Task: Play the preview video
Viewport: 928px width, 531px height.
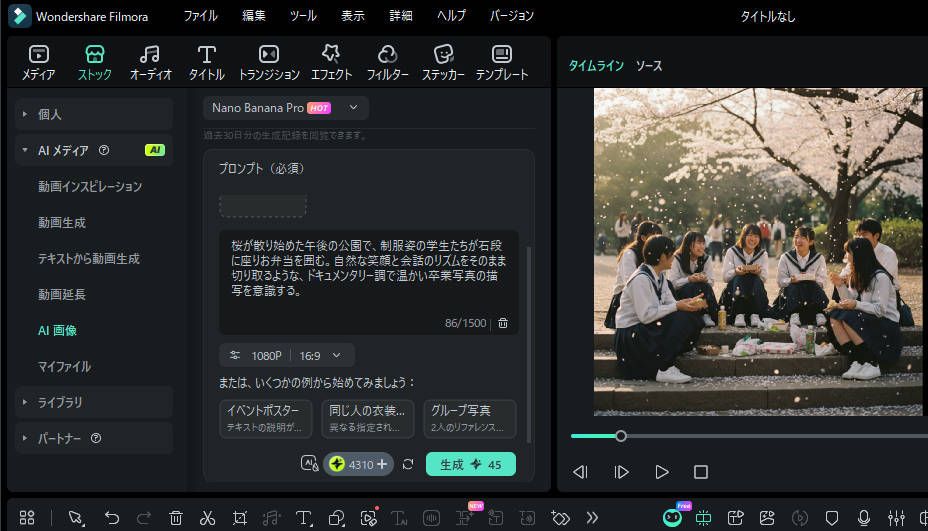Action: click(661, 472)
